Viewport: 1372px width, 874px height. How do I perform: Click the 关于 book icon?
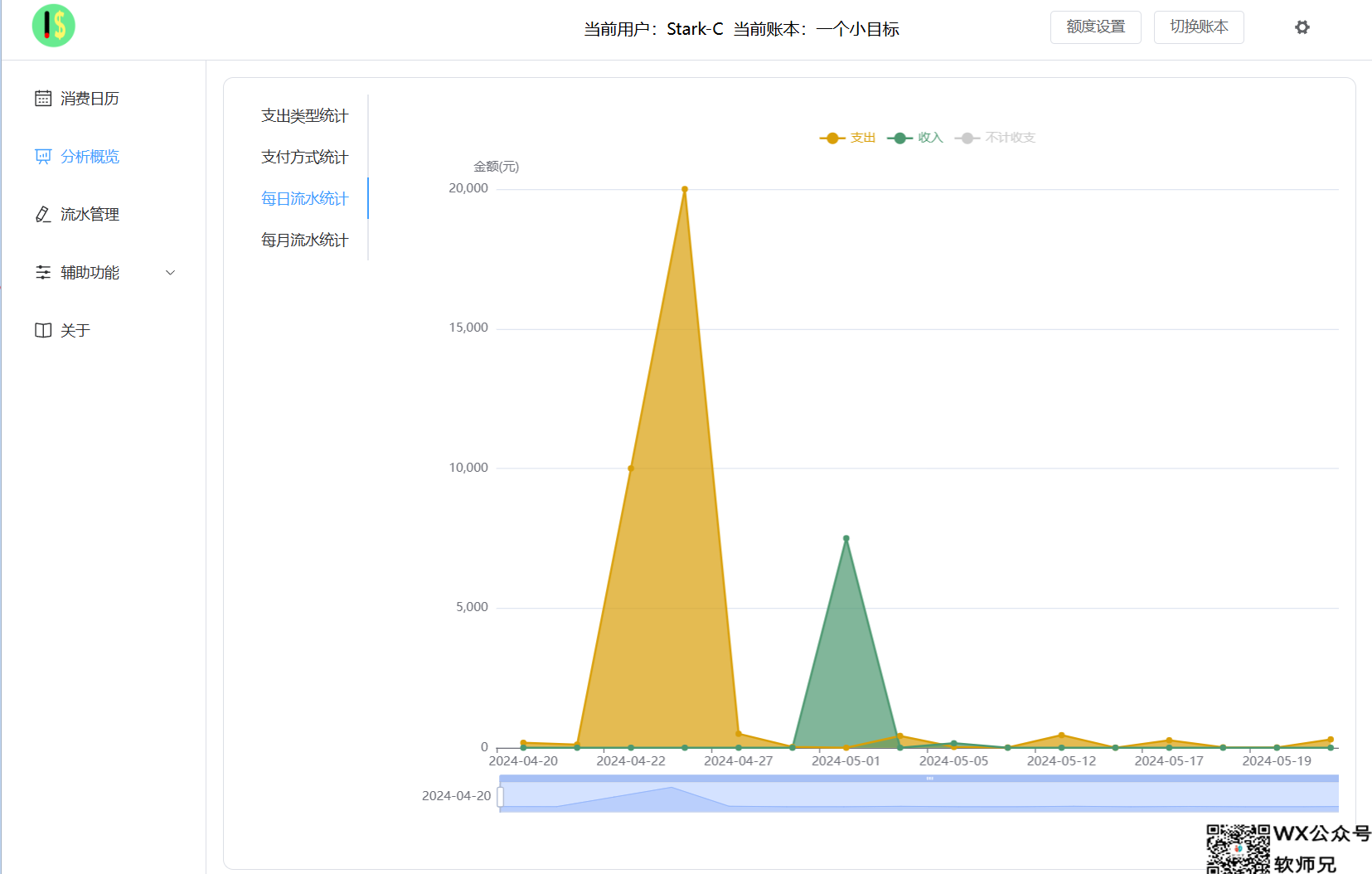43,331
